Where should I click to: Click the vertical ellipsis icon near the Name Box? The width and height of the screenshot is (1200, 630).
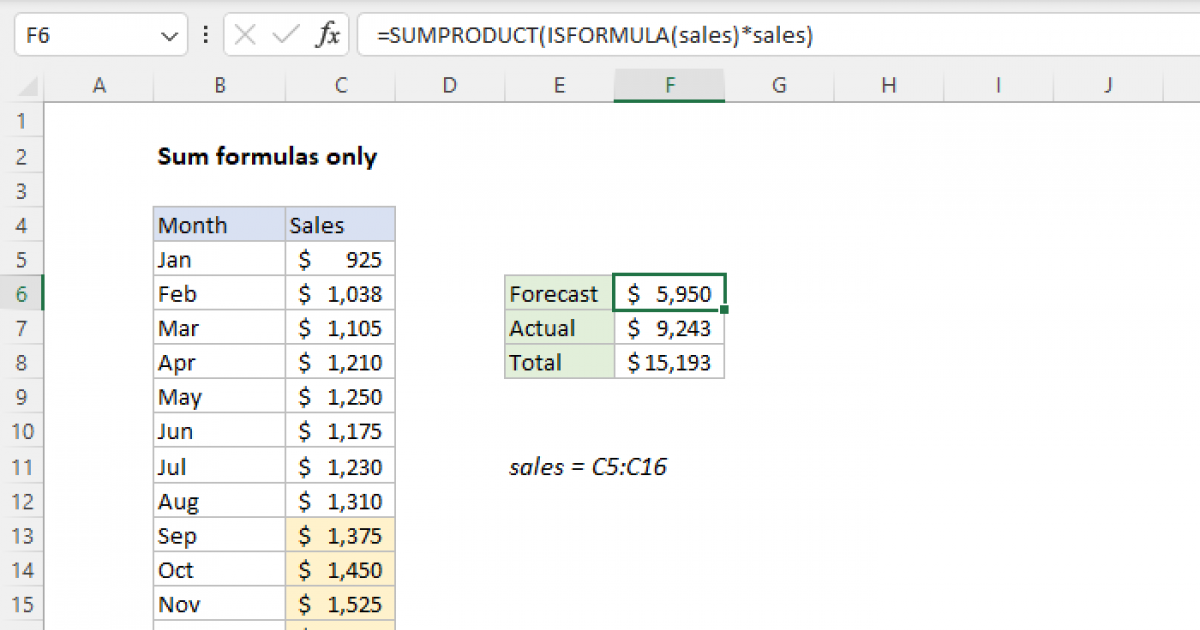pos(205,35)
